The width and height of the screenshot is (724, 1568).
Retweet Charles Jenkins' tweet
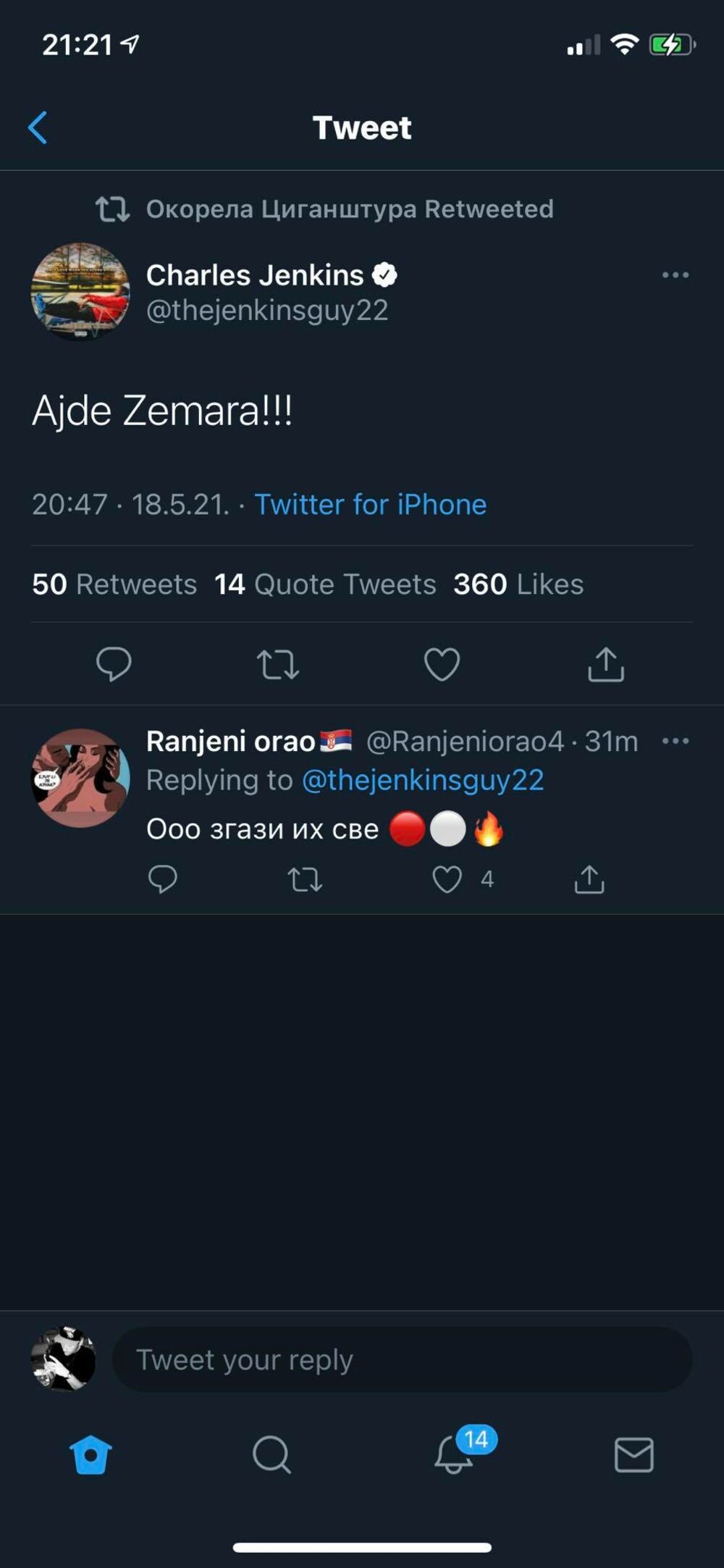click(278, 664)
